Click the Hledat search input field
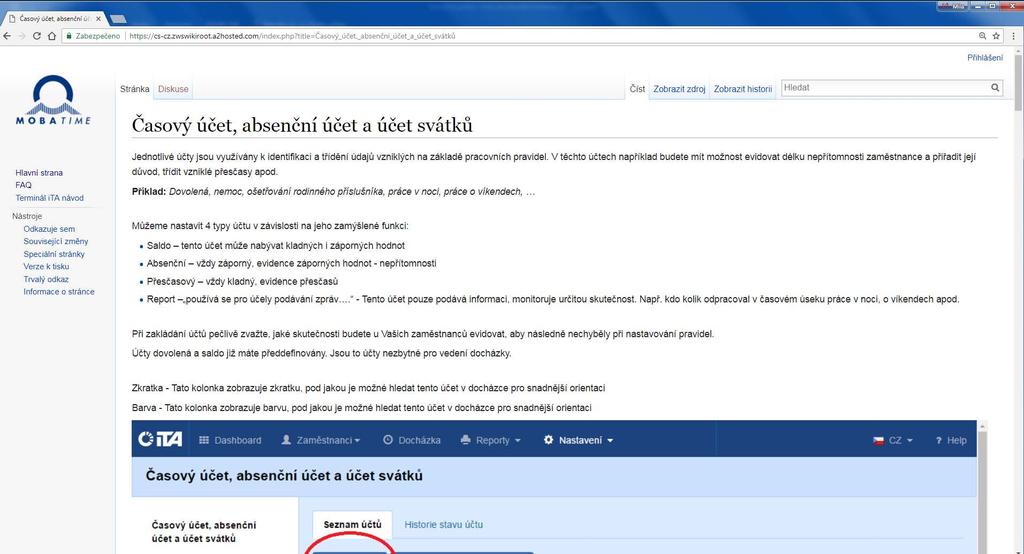1024x554 pixels. click(x=885, y=88)
